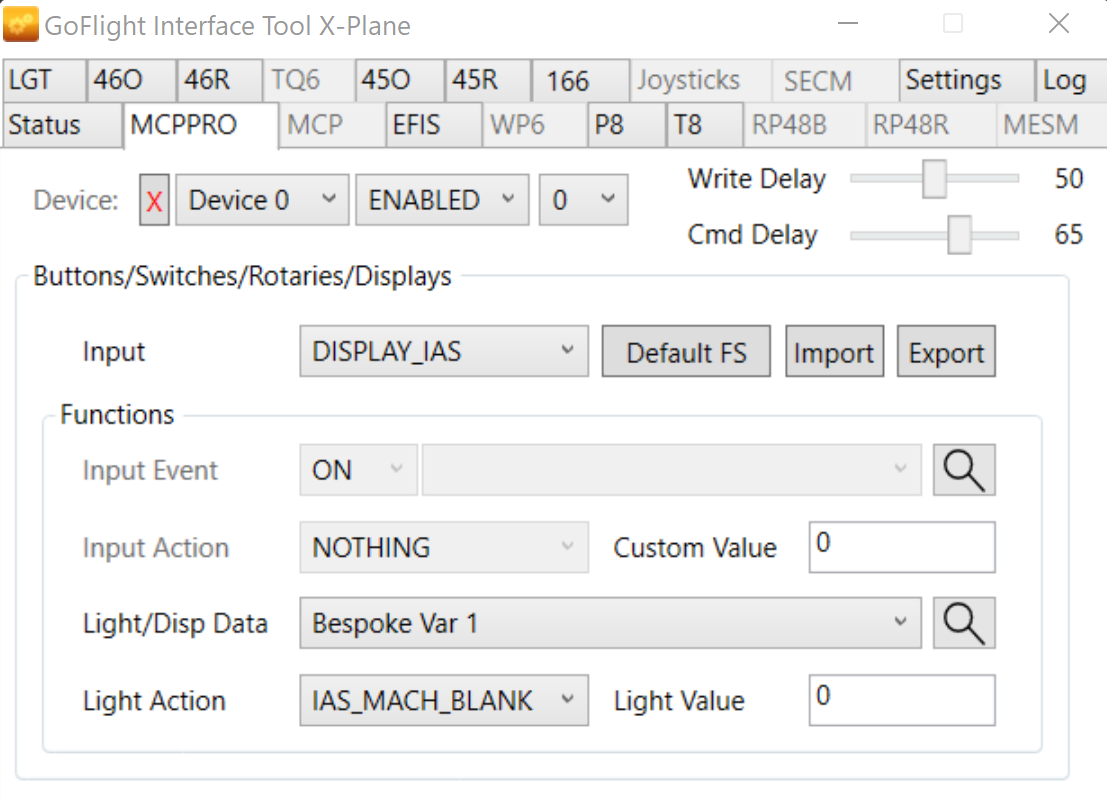
Task: Click the GoFlight app icon in title bar
Action: [x=20, y=25]
